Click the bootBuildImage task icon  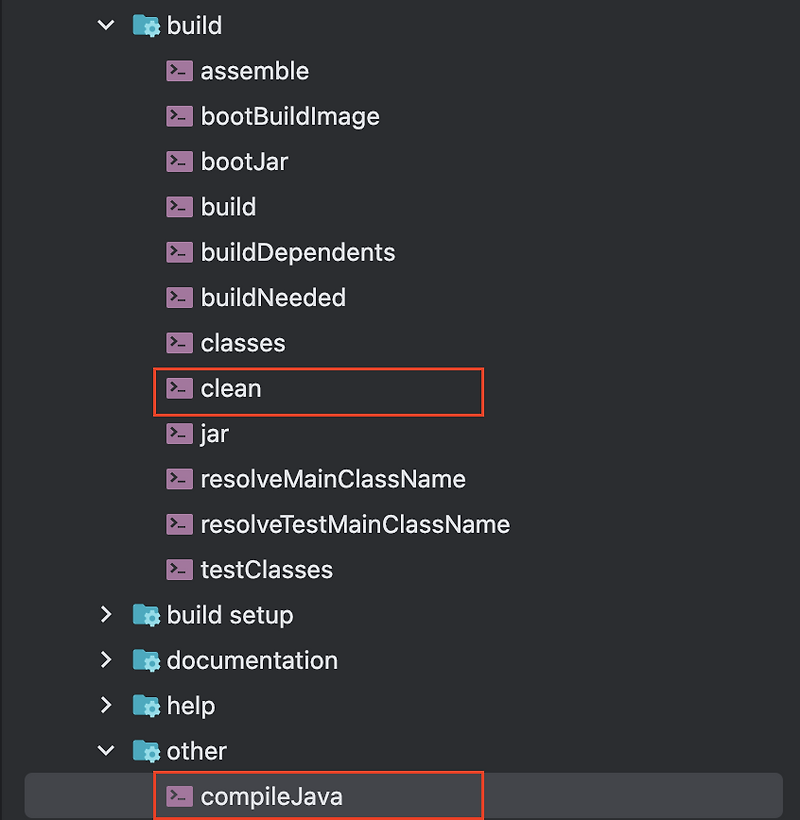[x=179, y=116]
